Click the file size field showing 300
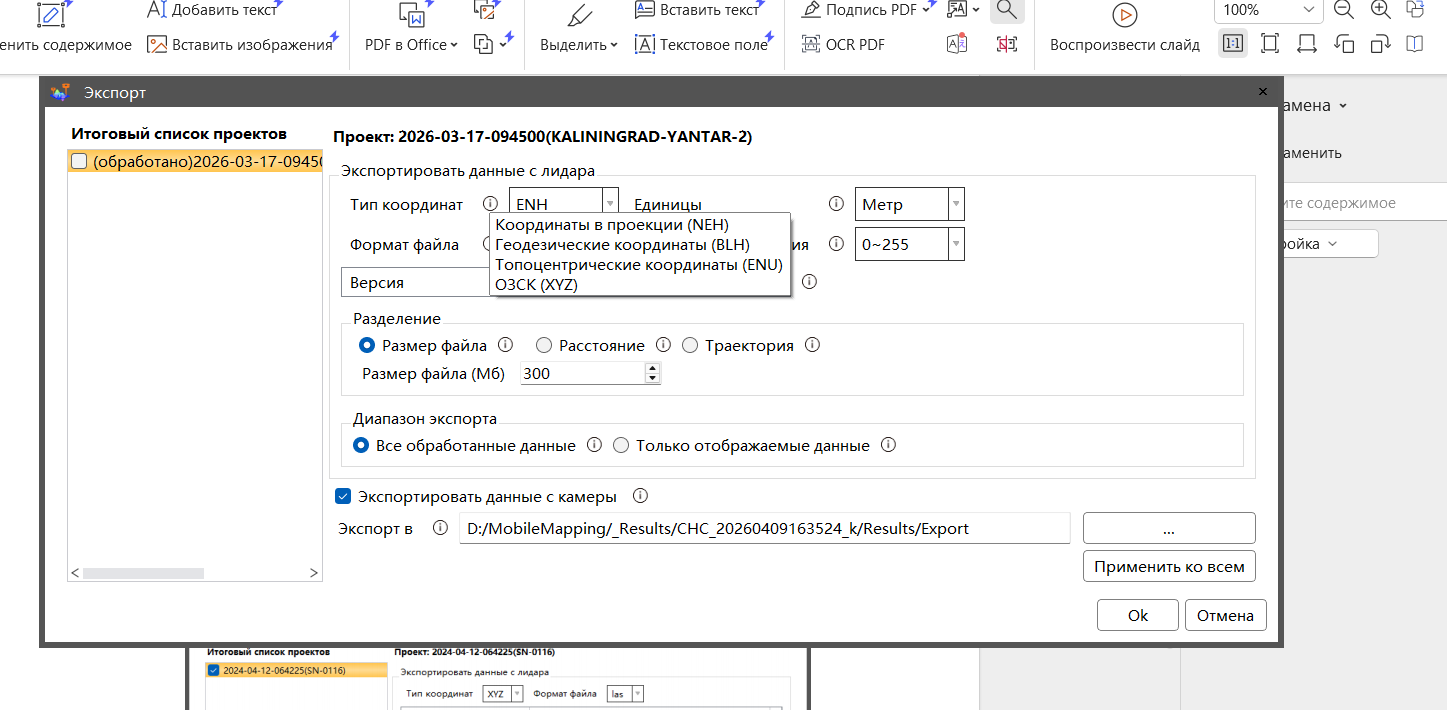This screenshot has width=1447, height=710. 582,373
